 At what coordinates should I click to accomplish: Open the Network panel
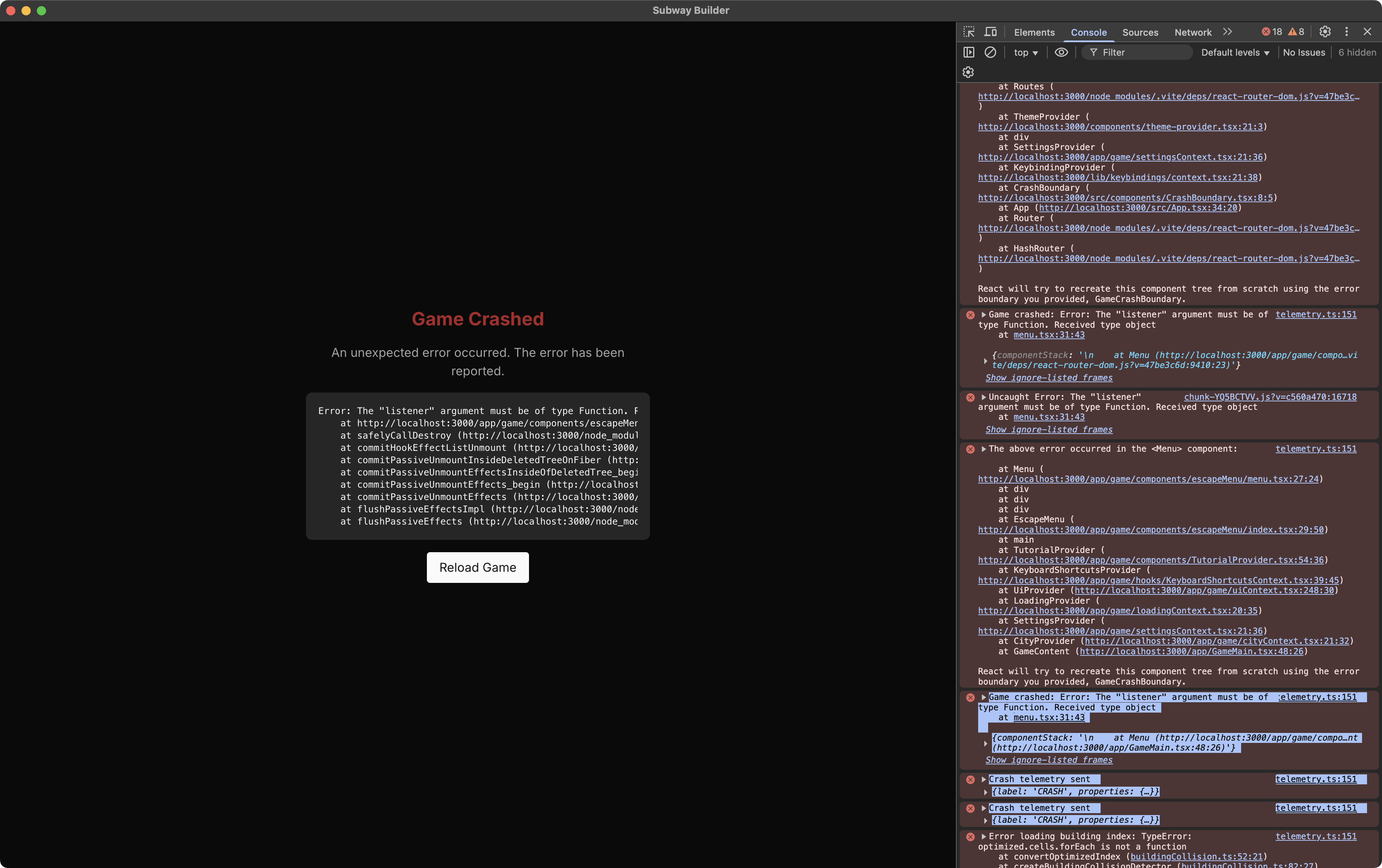tap(1192, 33)
